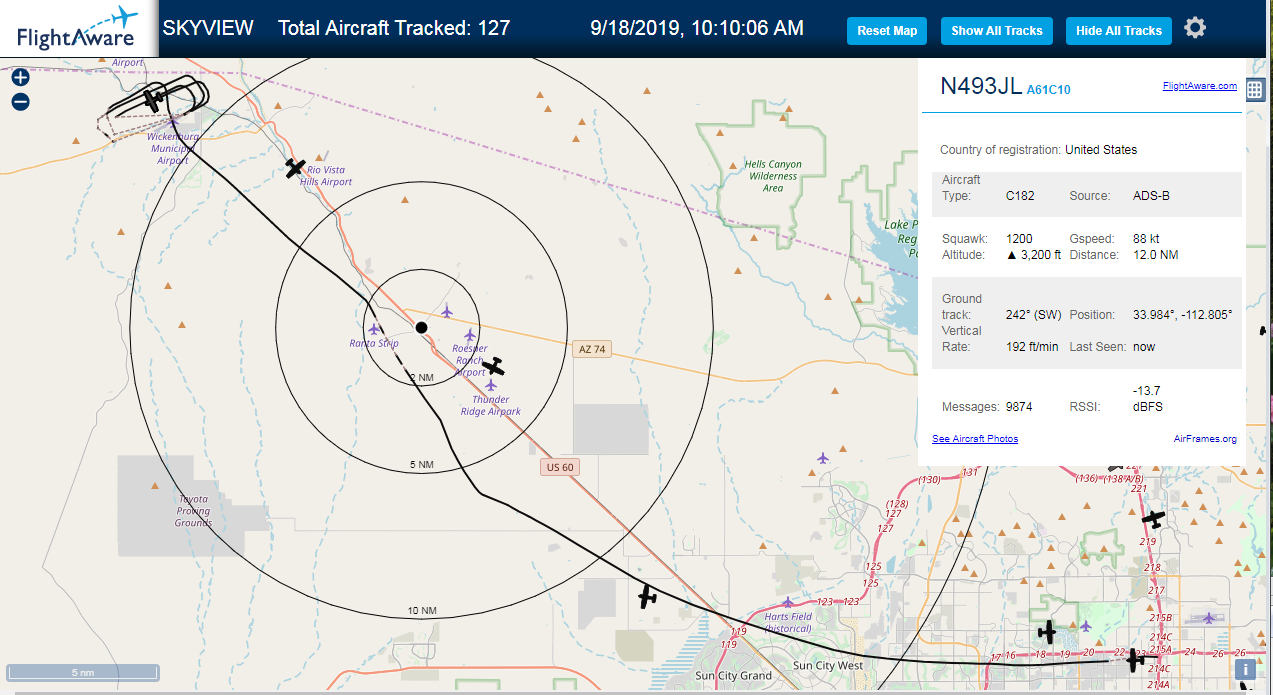The image size is (1273, 695).
Task: Select the aircraft northwest of Sun City Grand
Action: click(648, 597)
